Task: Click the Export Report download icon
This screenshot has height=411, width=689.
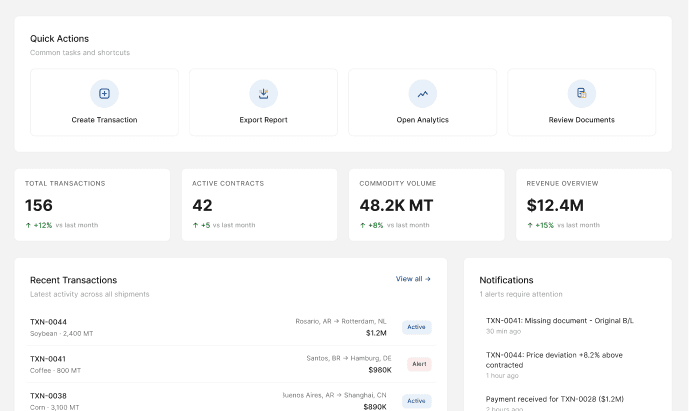Action: (x=263, y=94)
